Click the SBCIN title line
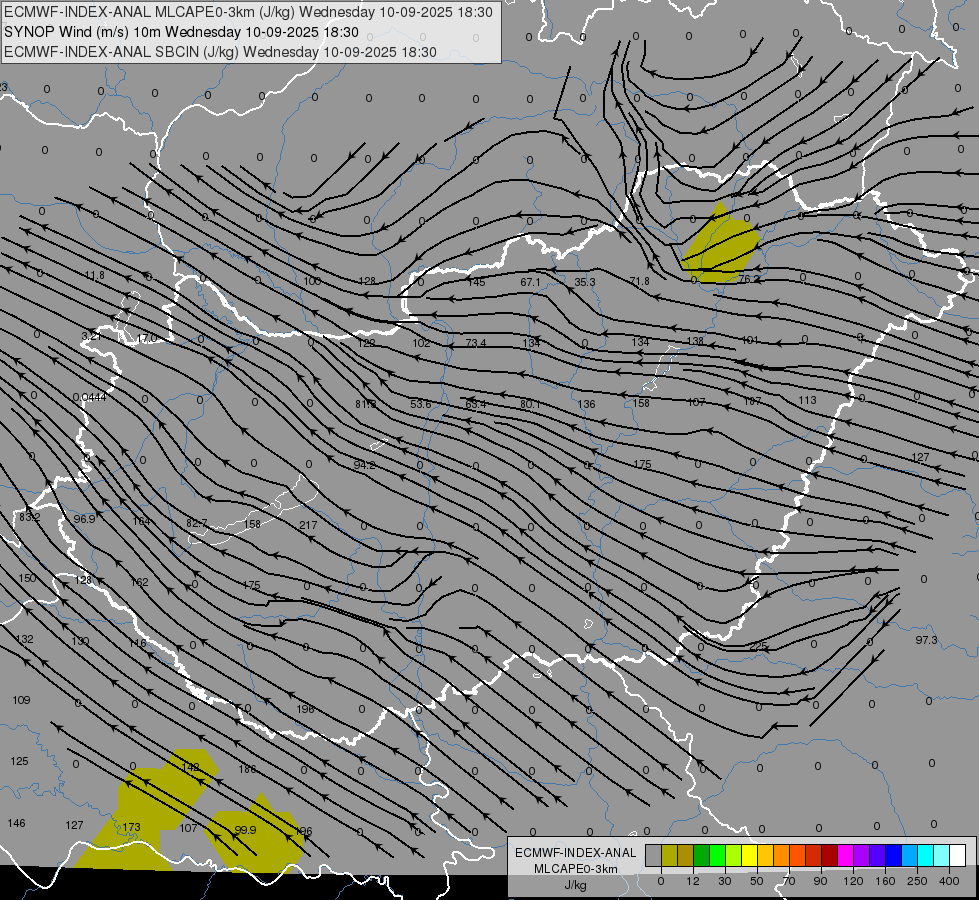This screenshot has height=900, width=979. click(x=220, y=52)
